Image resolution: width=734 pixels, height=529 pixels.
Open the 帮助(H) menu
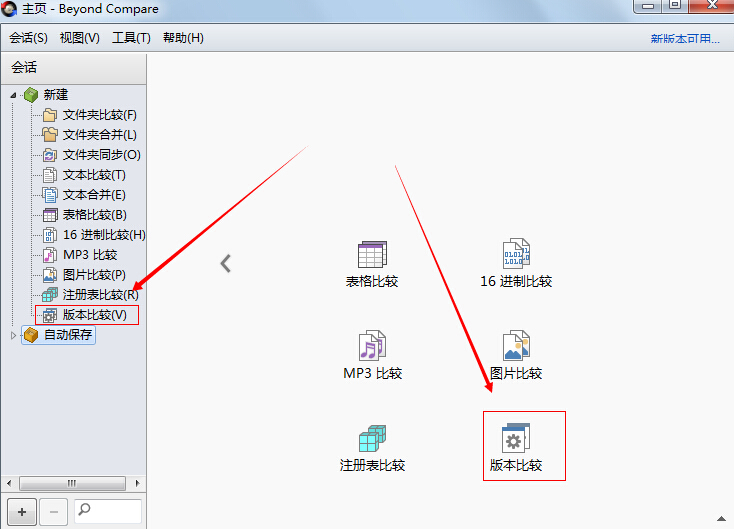tap(183, 38)
